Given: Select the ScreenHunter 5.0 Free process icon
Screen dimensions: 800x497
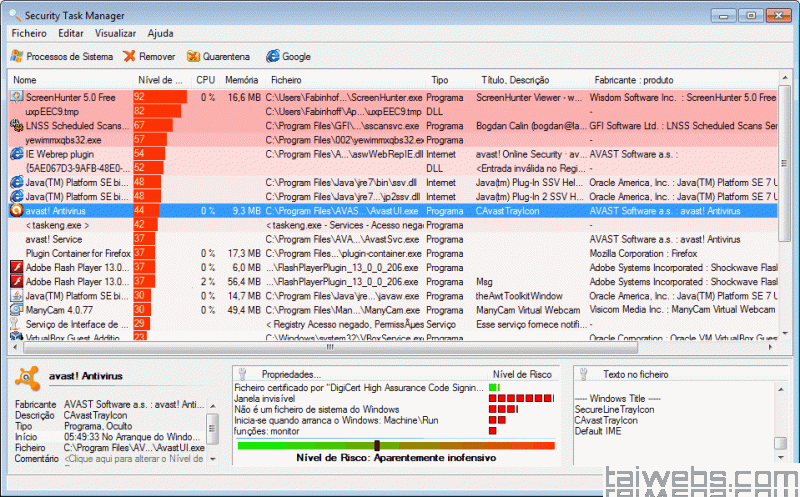Looking at the screenshot, I should tap(17, 97).
